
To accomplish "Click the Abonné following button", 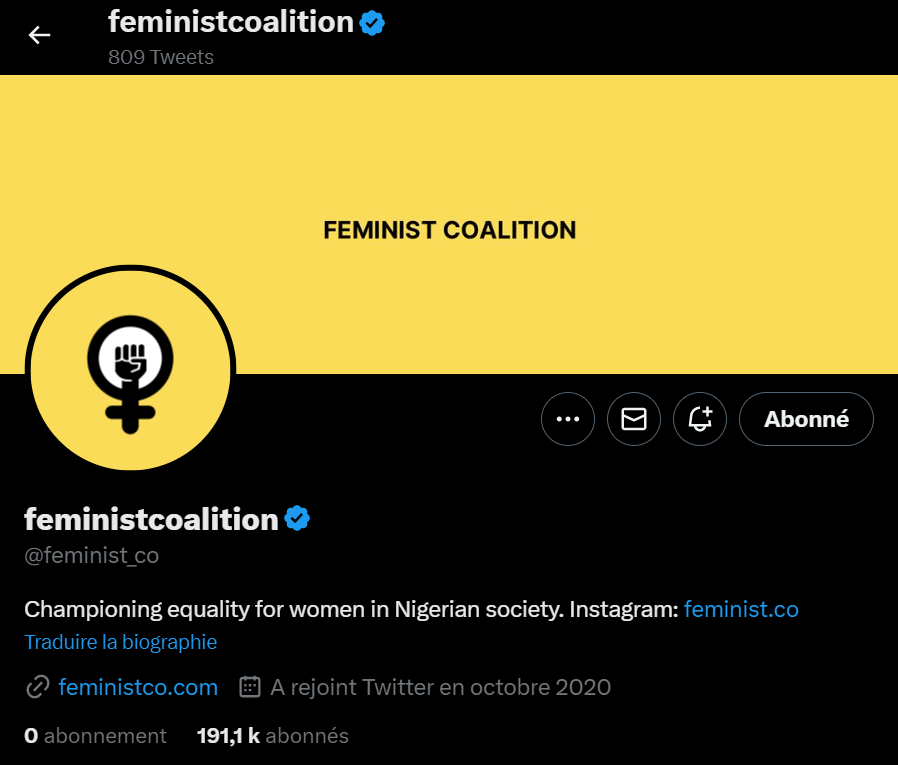I will coord(806,419).
